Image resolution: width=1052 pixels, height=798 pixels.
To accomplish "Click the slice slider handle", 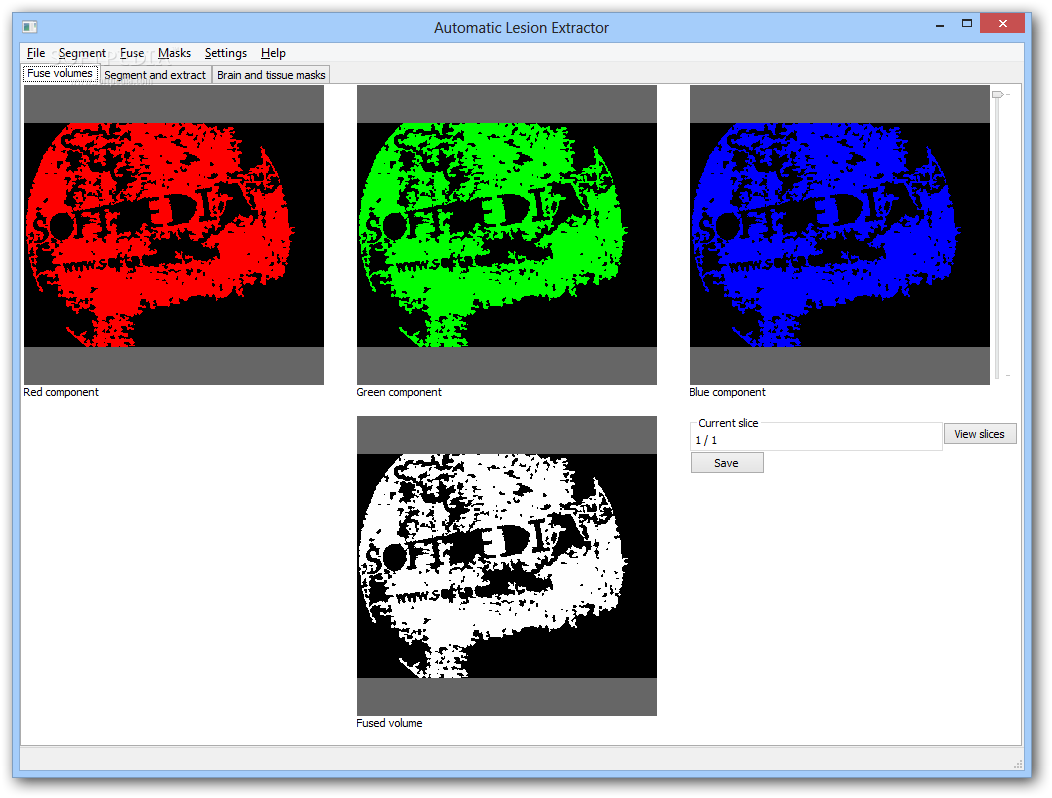I will tap(998, 95).
